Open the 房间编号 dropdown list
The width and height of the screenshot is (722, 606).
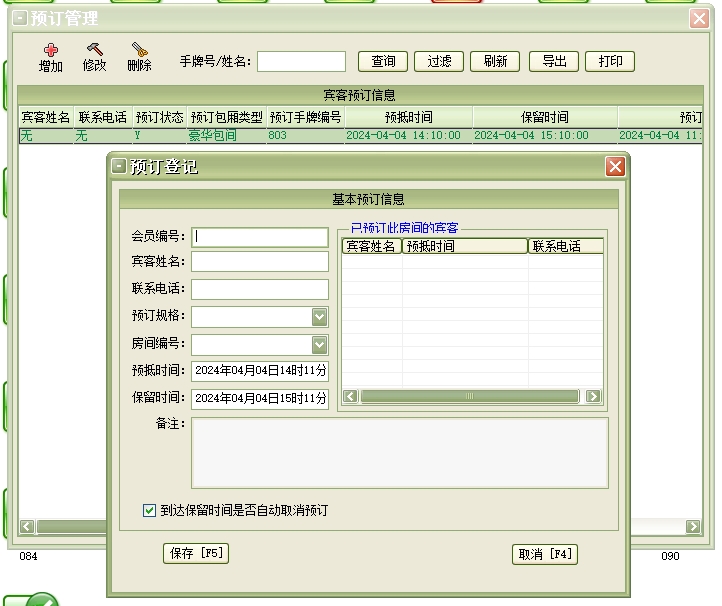click(x=319, y=345)
